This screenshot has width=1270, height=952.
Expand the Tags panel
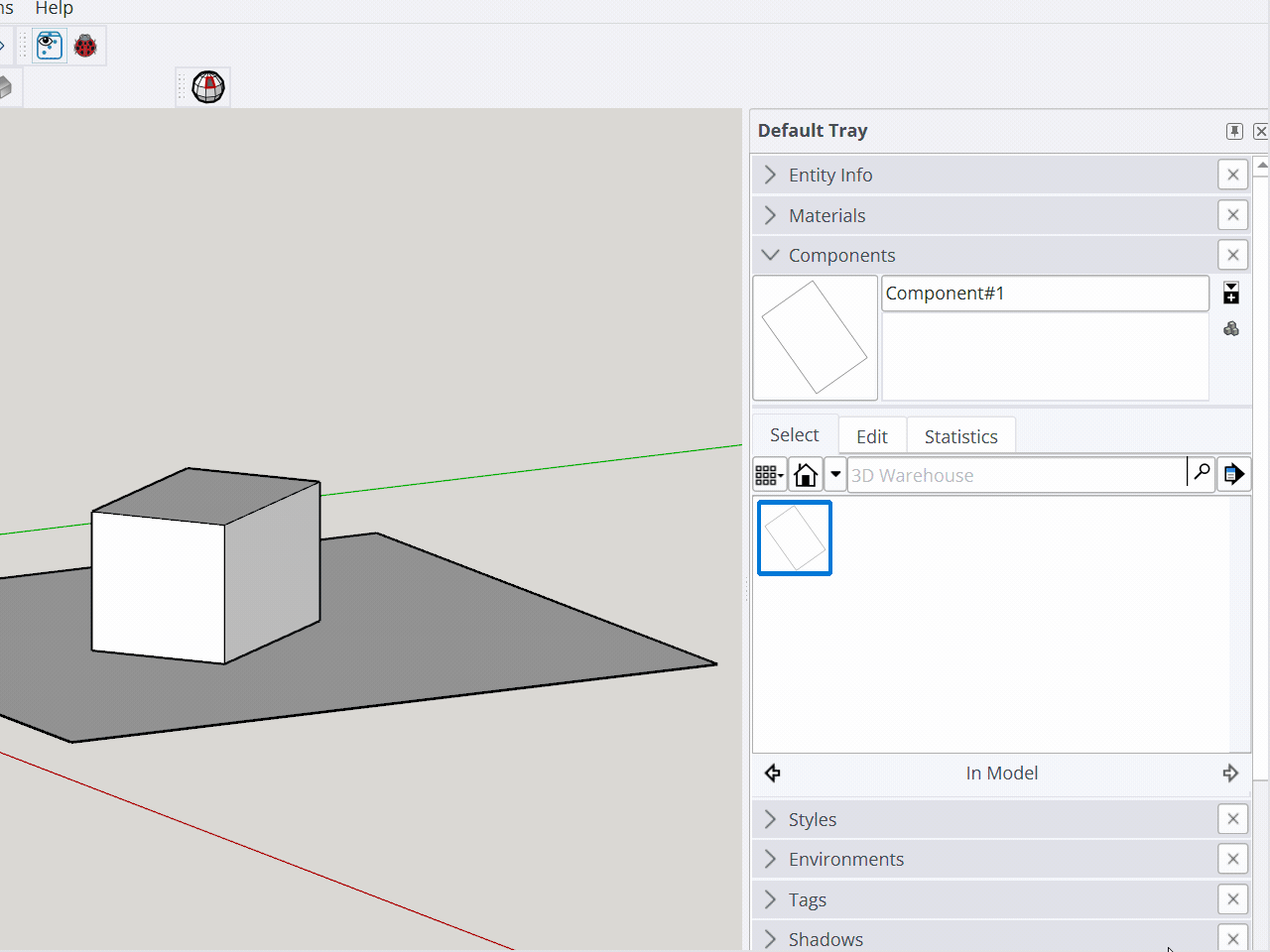click(x=771, y=899)
